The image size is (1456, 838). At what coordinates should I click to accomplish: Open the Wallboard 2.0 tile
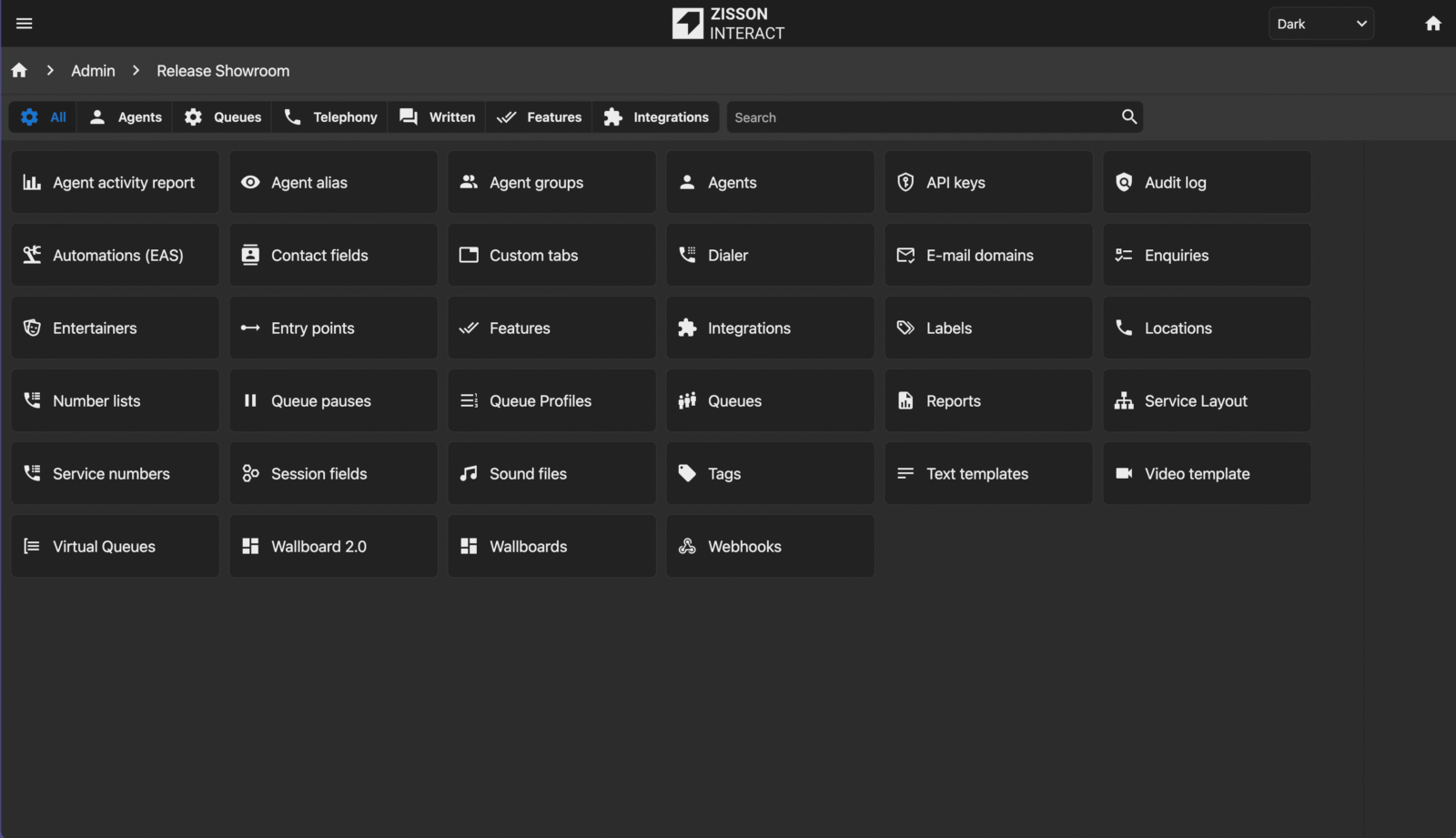333,546
